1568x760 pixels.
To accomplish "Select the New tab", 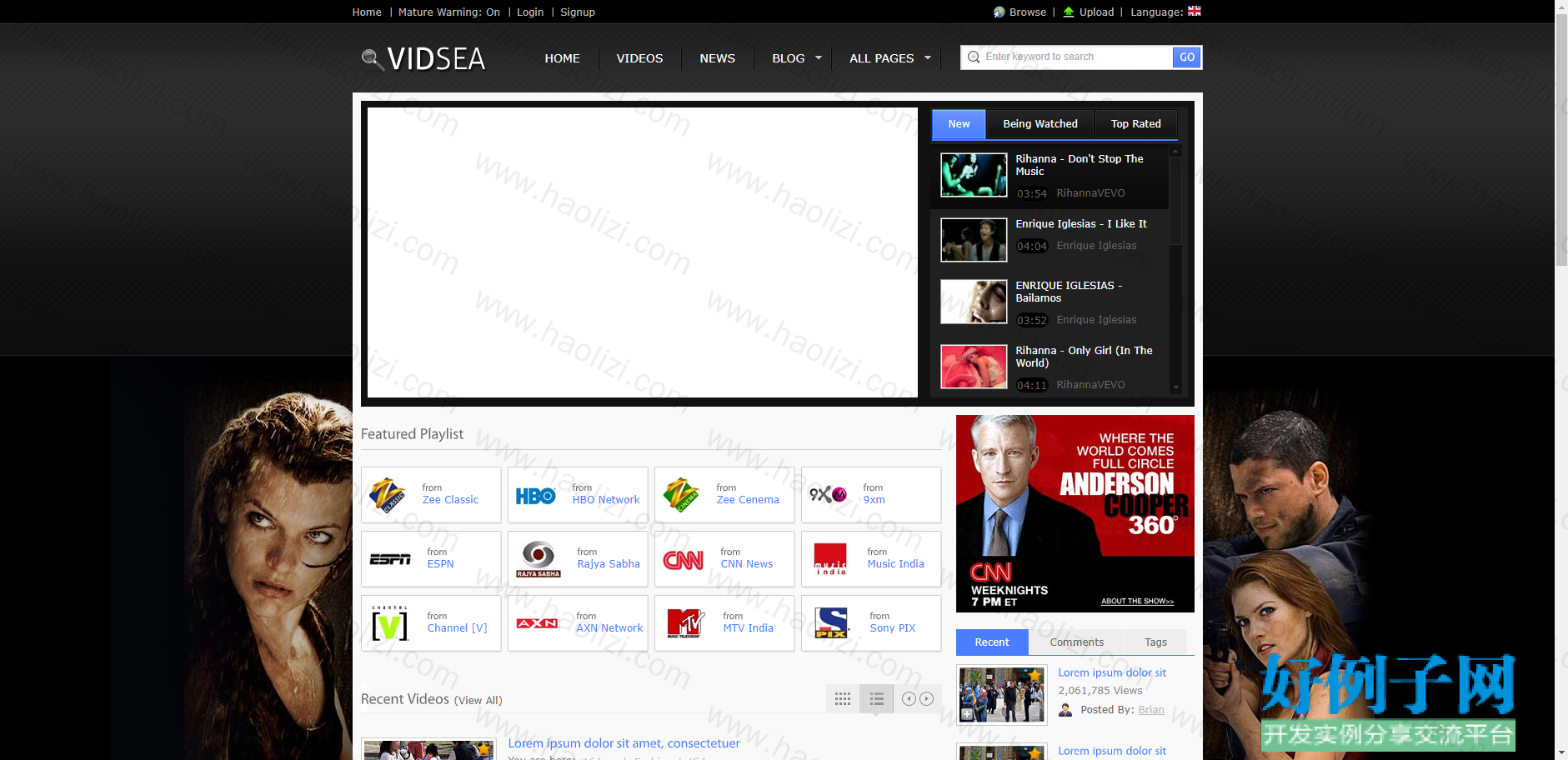I will (x=959, y=124).
